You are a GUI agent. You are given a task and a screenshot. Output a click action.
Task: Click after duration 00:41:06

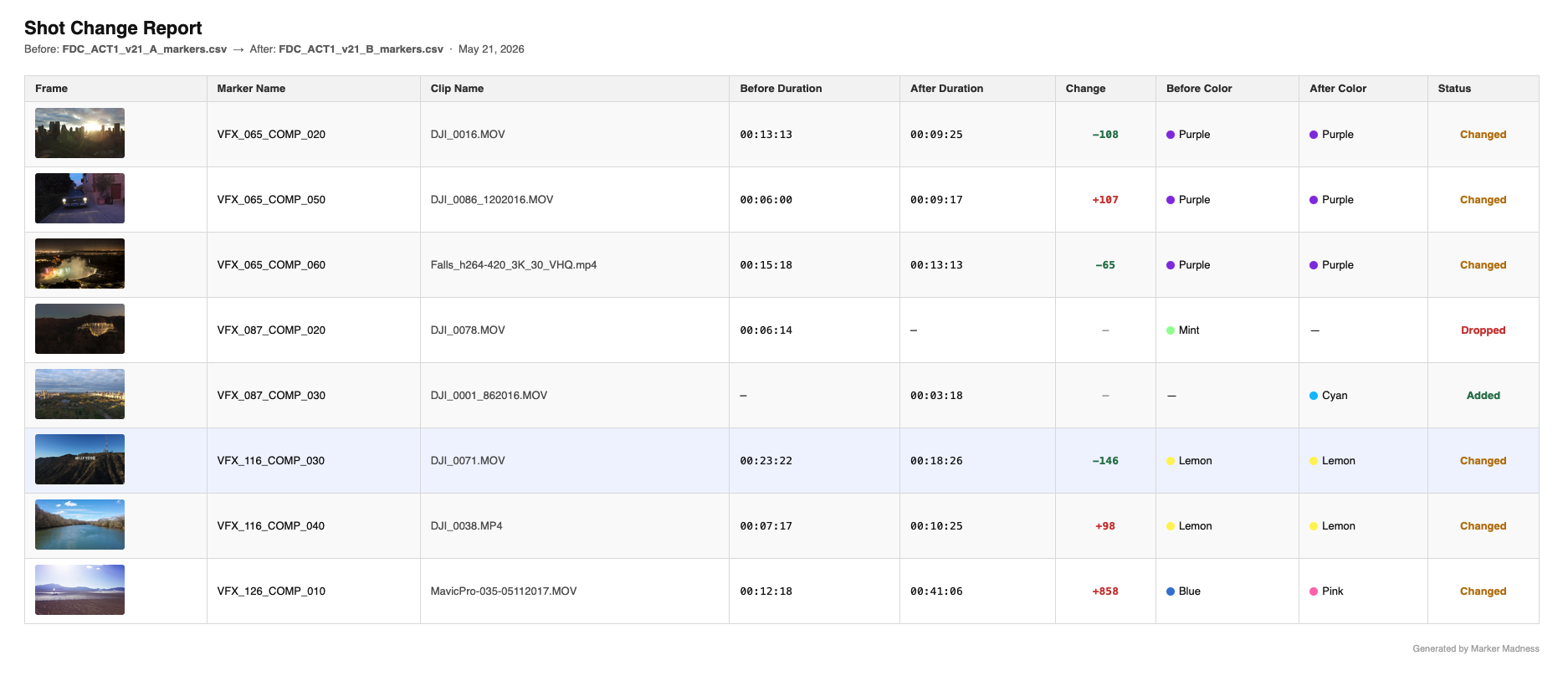tap(936, 591)
